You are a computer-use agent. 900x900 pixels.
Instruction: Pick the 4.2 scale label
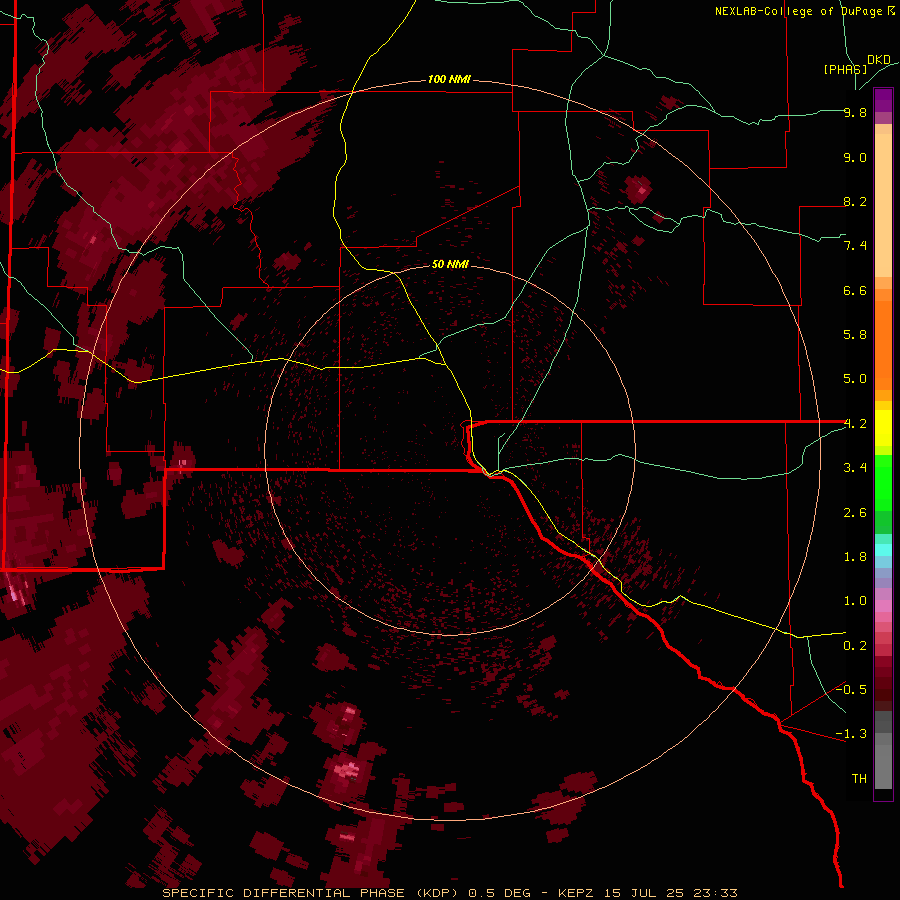pos(855,424)
